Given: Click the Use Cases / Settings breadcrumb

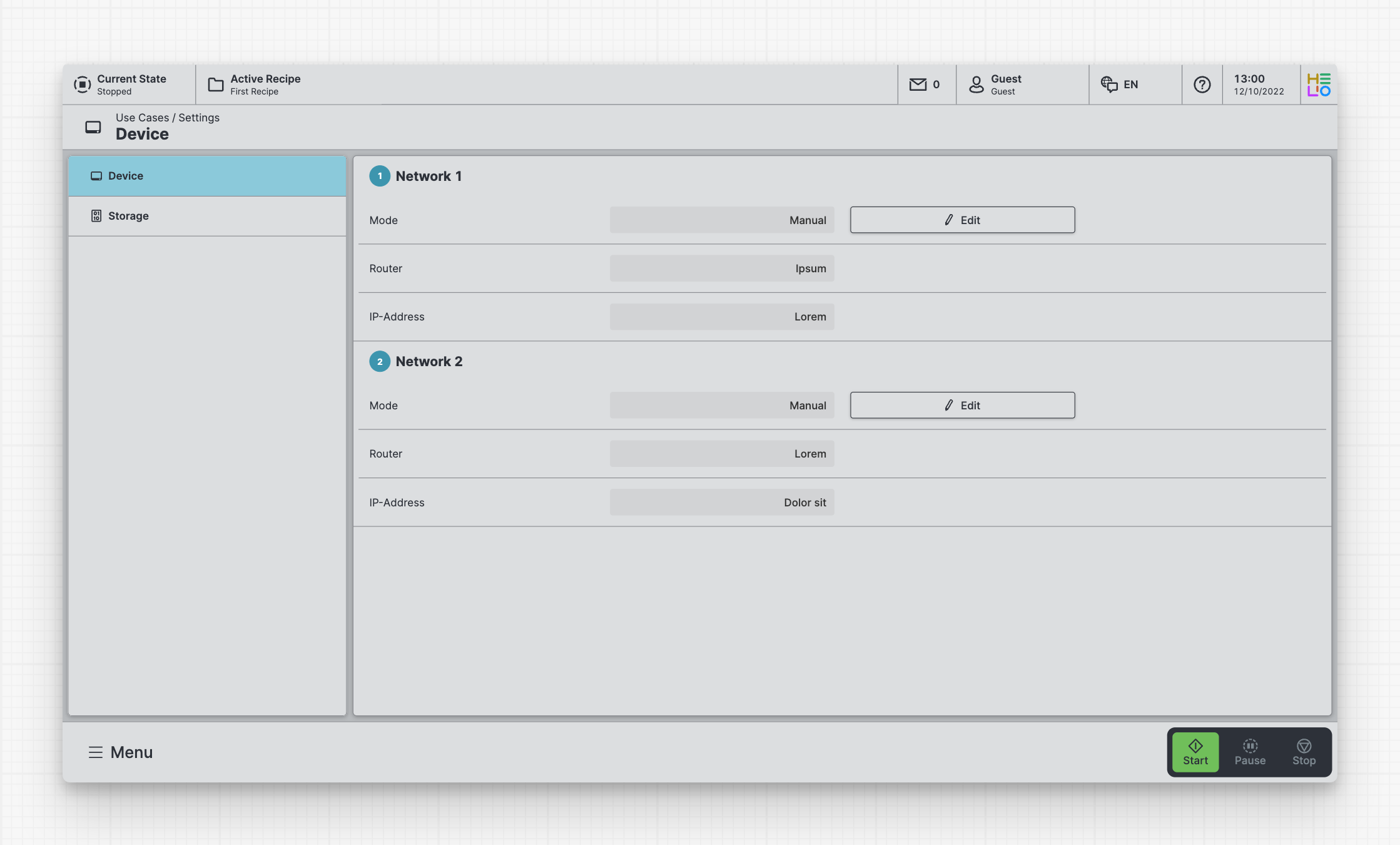Looking at the screenshot, I should coord(168,118).
